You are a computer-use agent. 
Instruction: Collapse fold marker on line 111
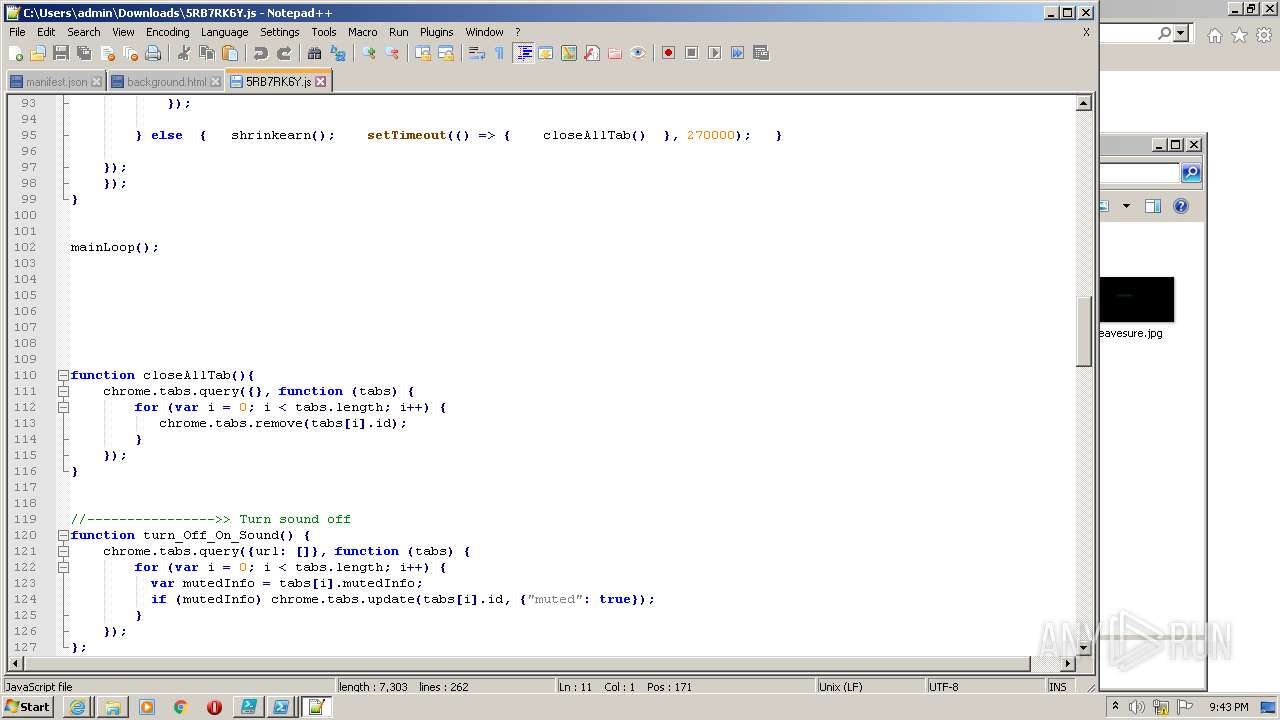[63, 391]
